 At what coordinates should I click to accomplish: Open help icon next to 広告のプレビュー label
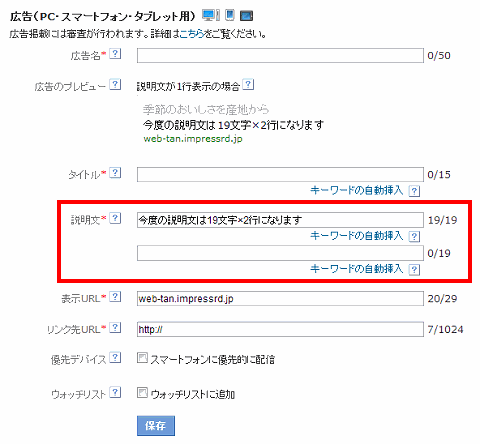point(115,84)
